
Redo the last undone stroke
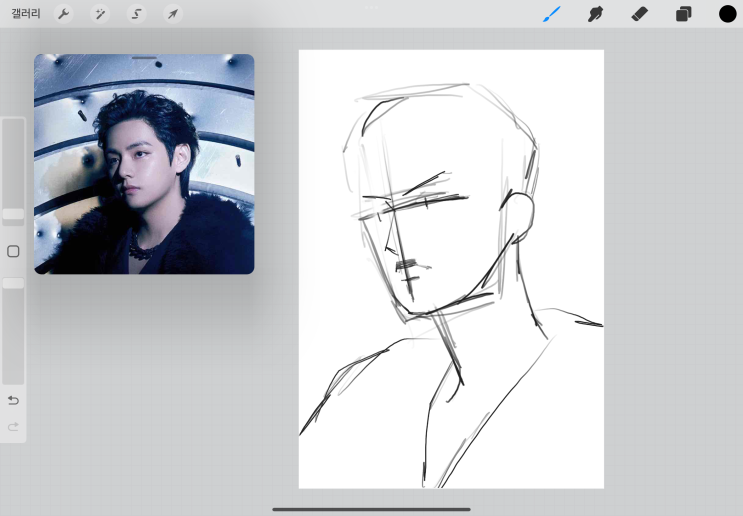13,427
